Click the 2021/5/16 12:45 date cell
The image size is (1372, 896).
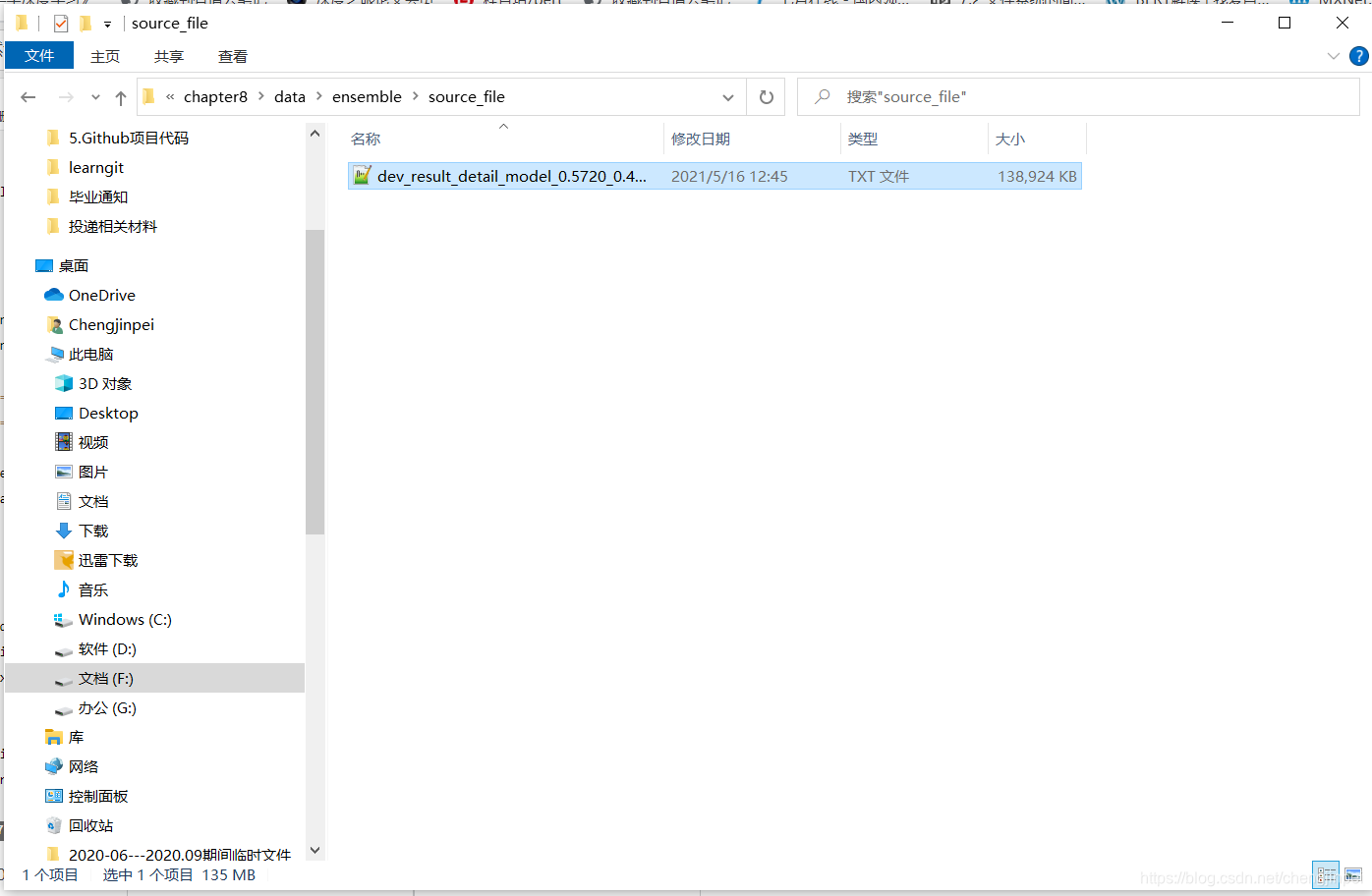pyautogui.click(x=729, y=177)
